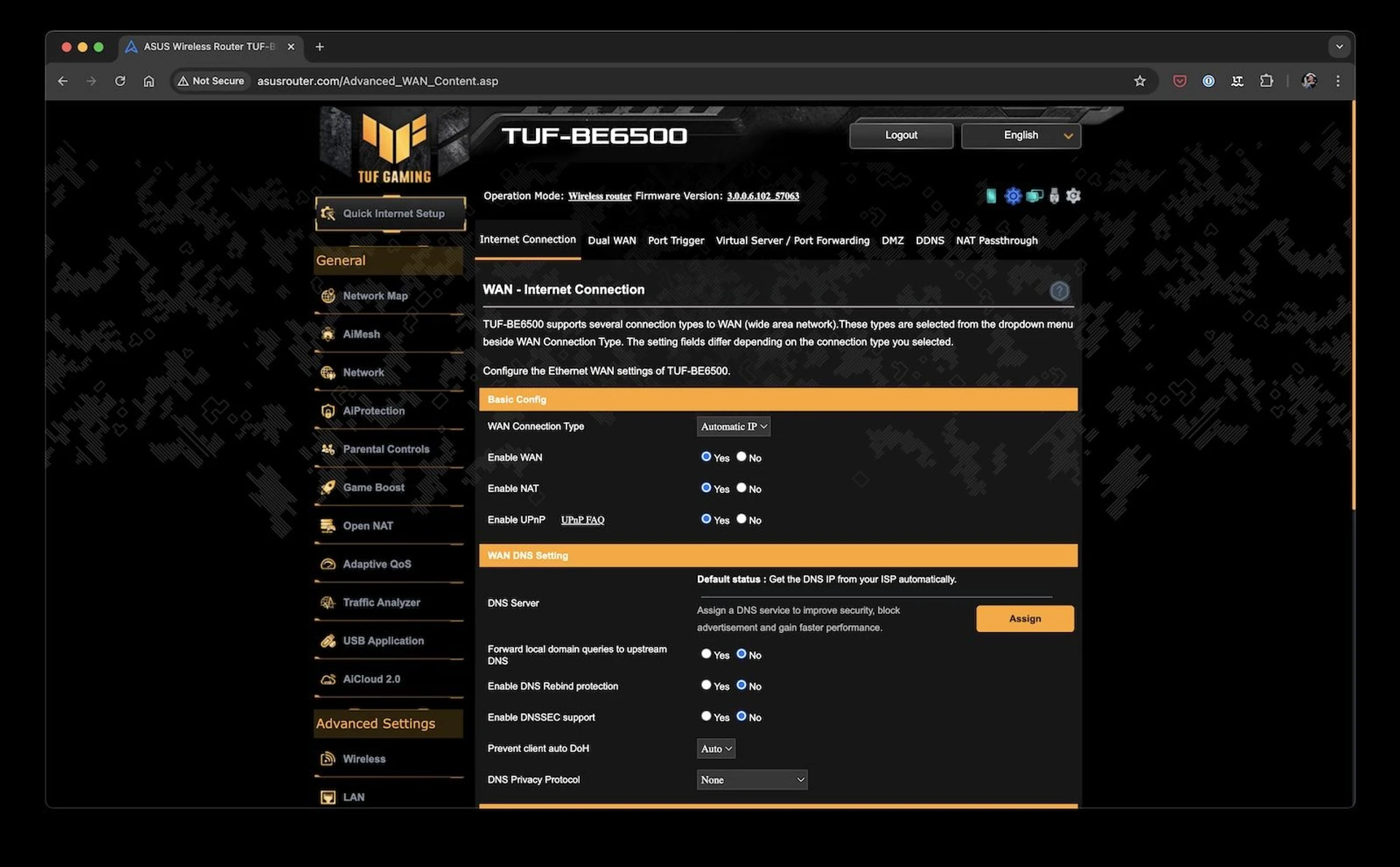Open AiCloud 2.0

[x=389, y=679]
